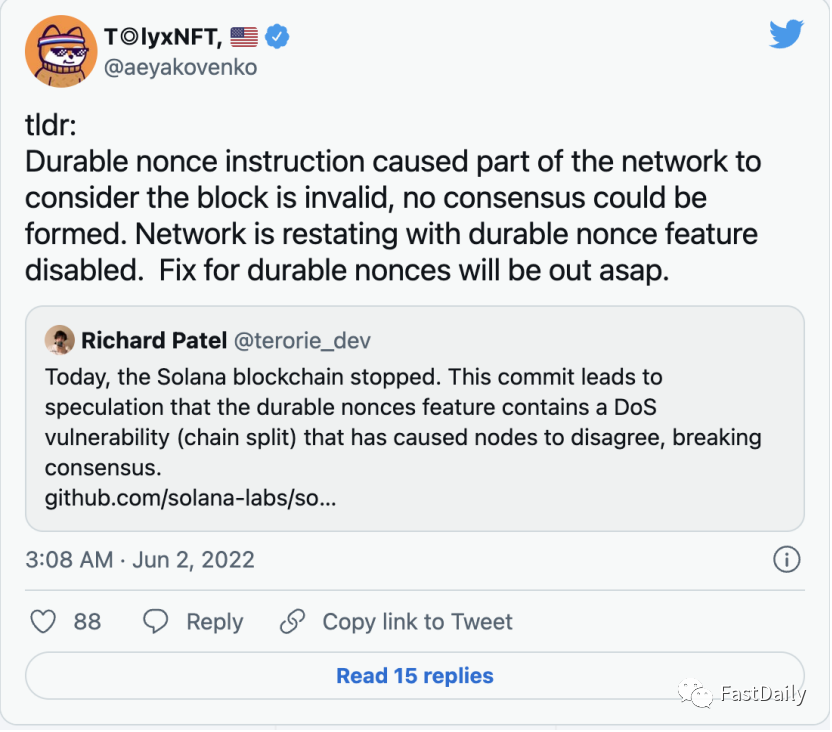Viewport: 832px width, 732px height.
Task: Open Richard Patel's small avatar
Action: 59,340
